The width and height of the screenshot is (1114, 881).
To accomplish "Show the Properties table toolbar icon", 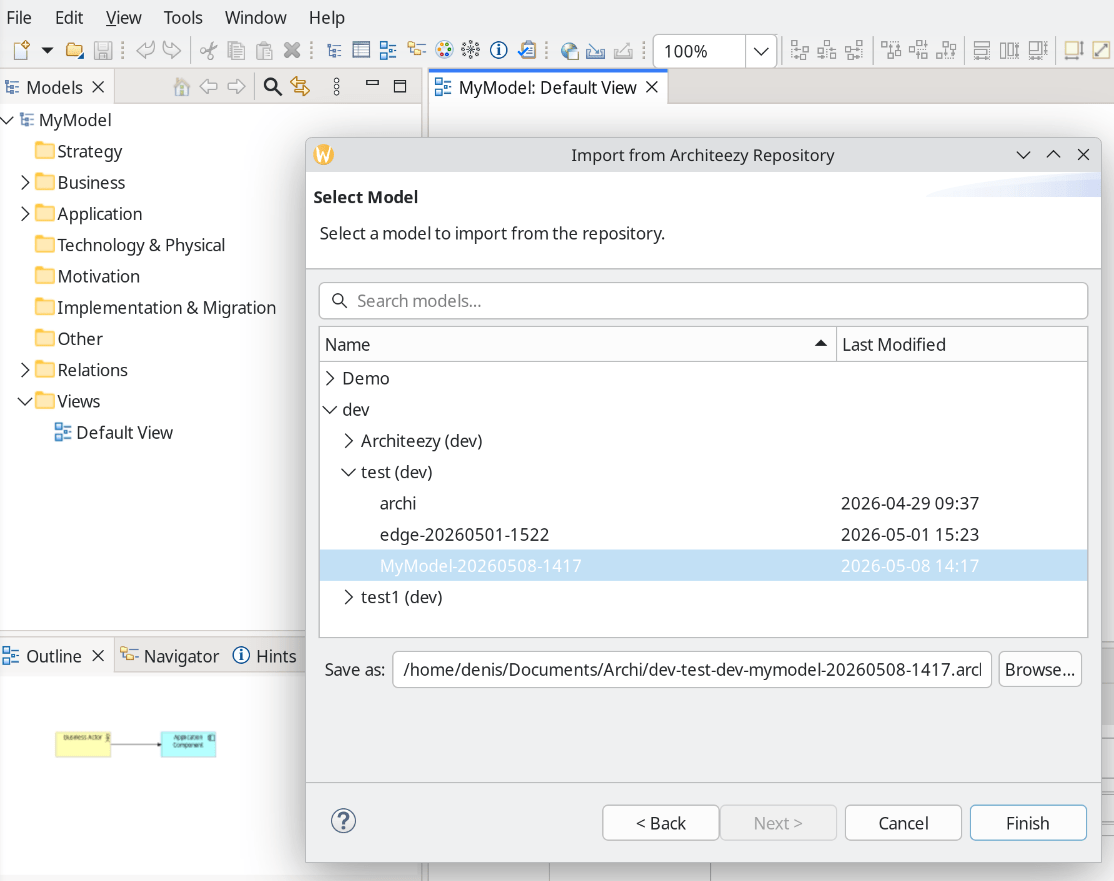I will 361,50.
